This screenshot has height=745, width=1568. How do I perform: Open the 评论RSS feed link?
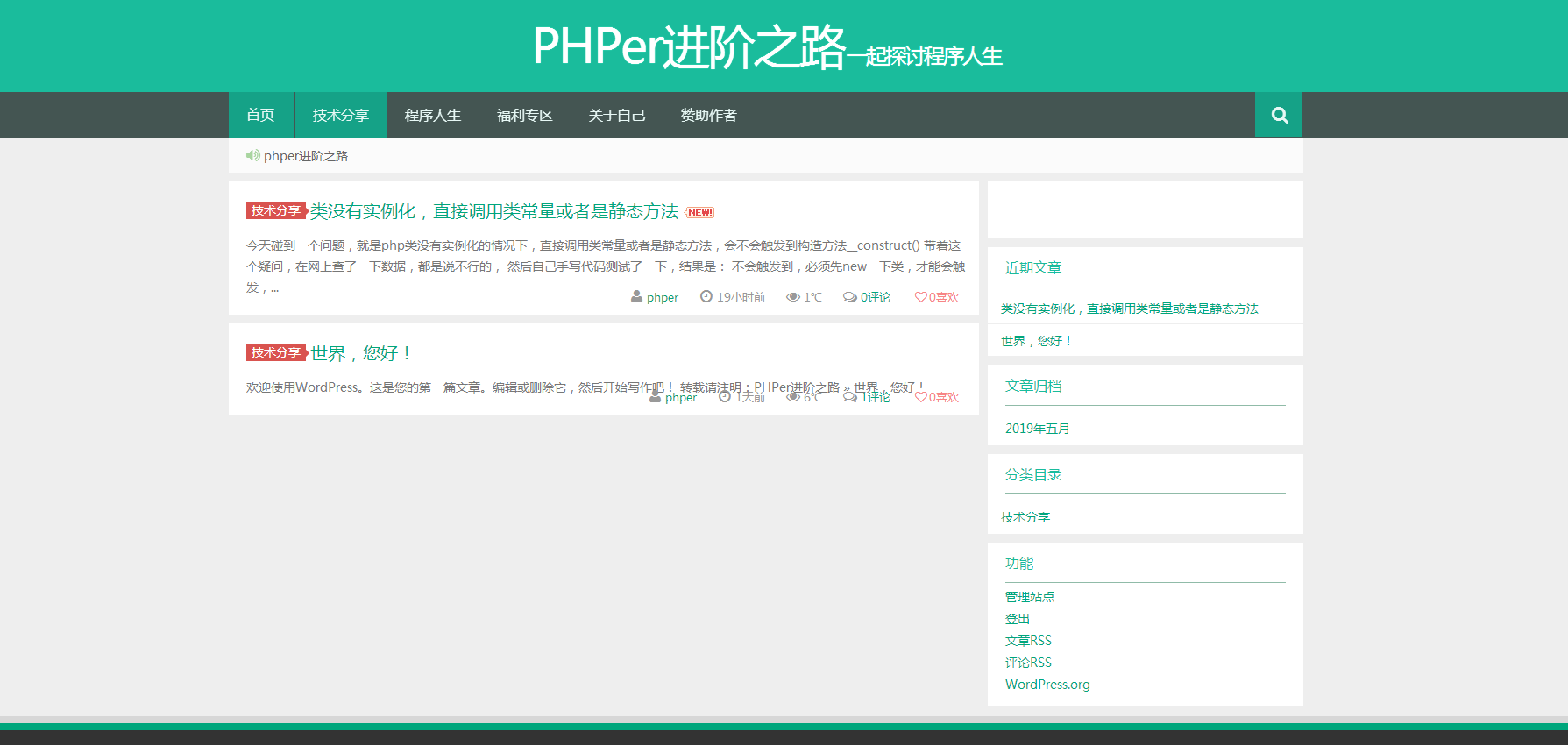click(x=1028, y=663)
